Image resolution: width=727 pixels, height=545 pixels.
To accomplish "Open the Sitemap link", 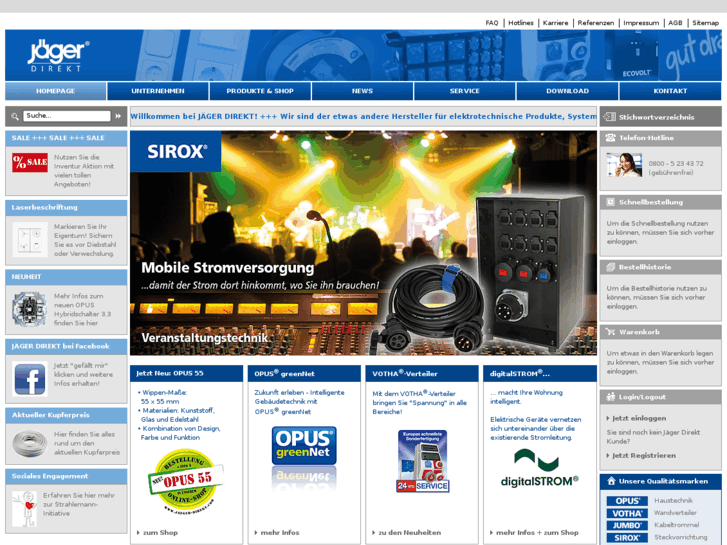I will 705,23.
